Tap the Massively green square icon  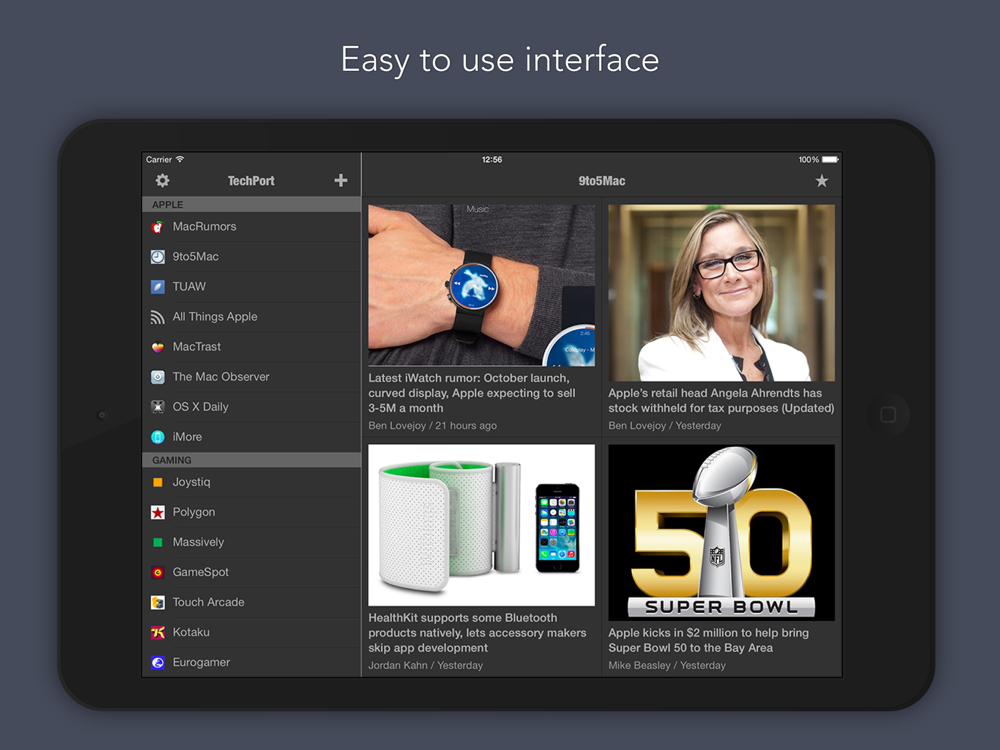tap(158, 542)
